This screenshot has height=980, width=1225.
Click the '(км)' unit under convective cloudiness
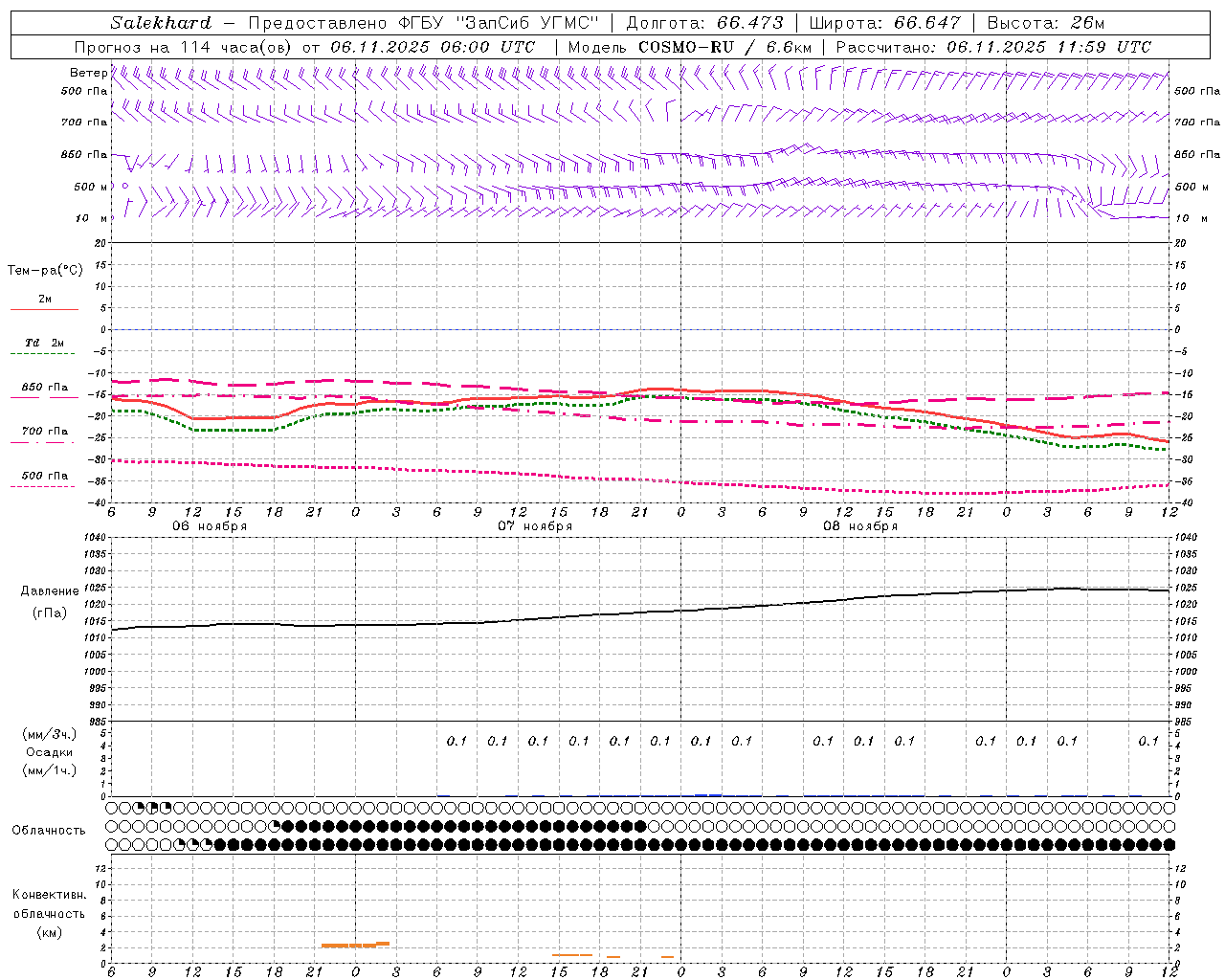click(49, 932)
